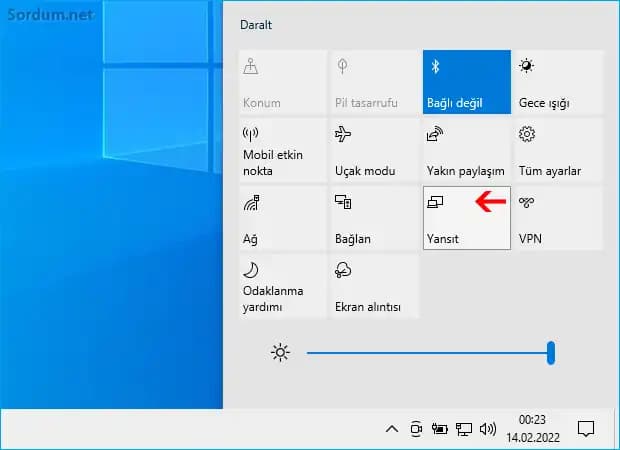
Task: Click the Bağlan connect tile
Action: click(x=375, y=218)
